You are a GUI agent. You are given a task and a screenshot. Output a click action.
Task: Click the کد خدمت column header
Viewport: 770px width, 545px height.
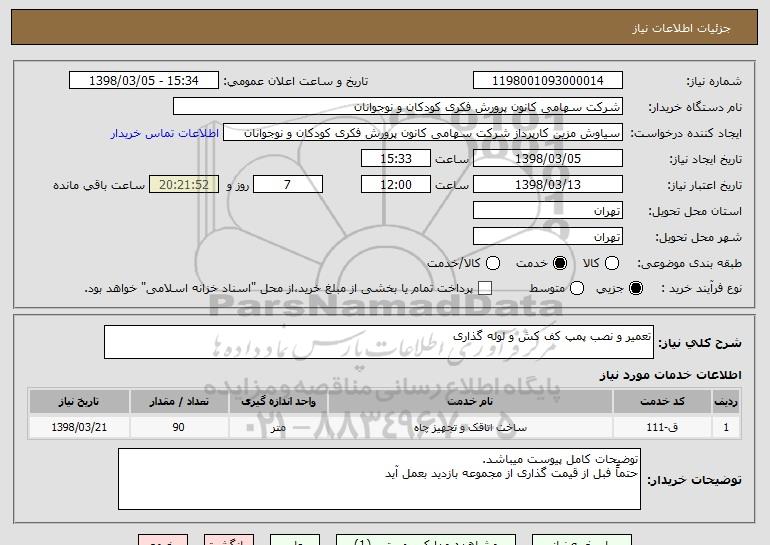tap(662, 402)
